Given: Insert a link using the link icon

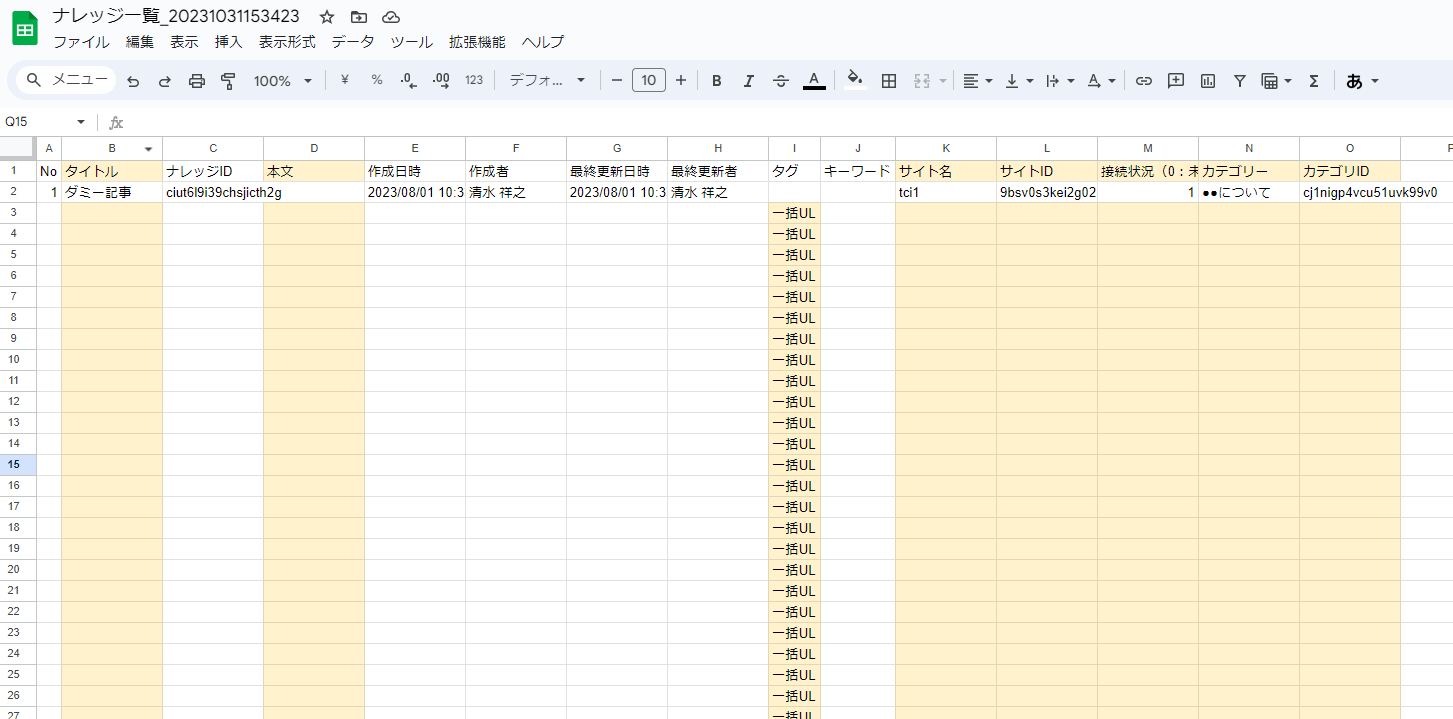Looking at the screenshot, I should [1144, 81].
